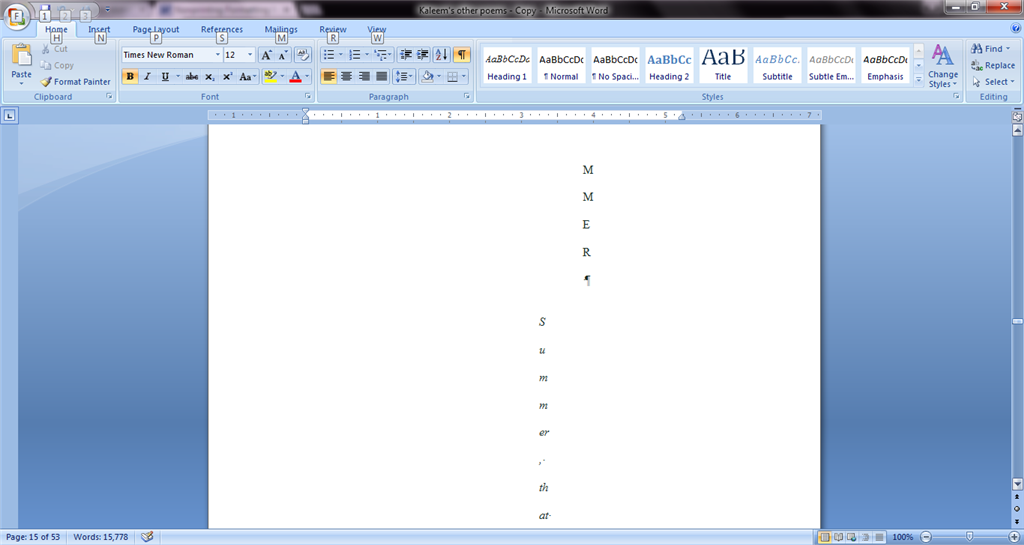1024x545 pixels.
Task: Click the Page 15 of 53 indicator
Action: click(x=33, y=537)
